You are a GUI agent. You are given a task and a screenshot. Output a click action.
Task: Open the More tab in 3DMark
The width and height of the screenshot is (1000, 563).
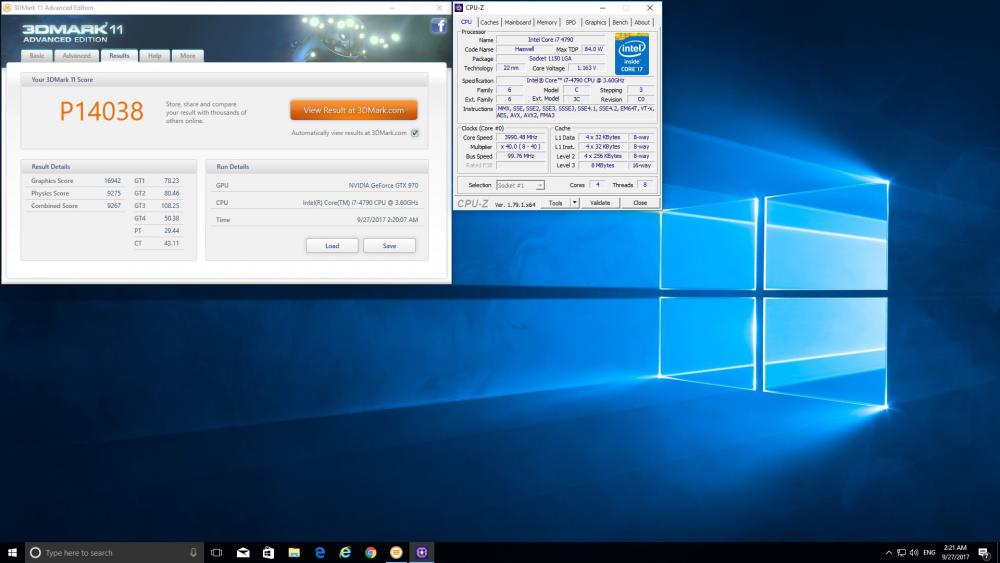click(x=188, y=55)
